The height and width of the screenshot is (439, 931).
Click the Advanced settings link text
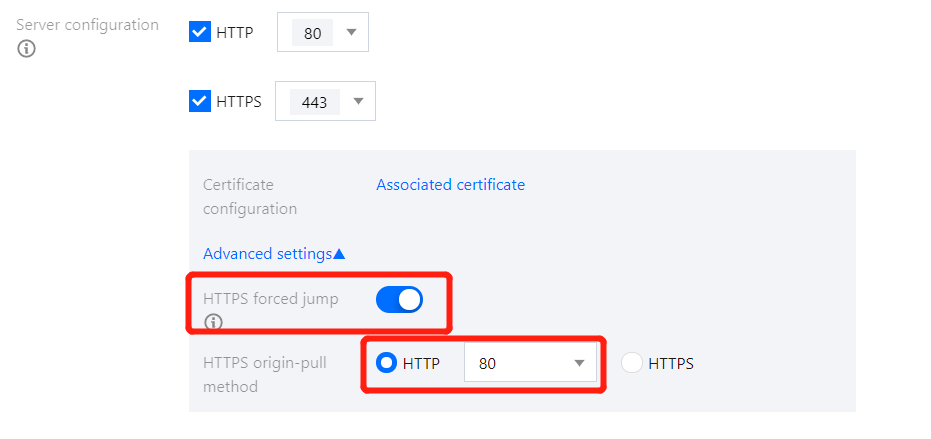(x=267, y=254)
